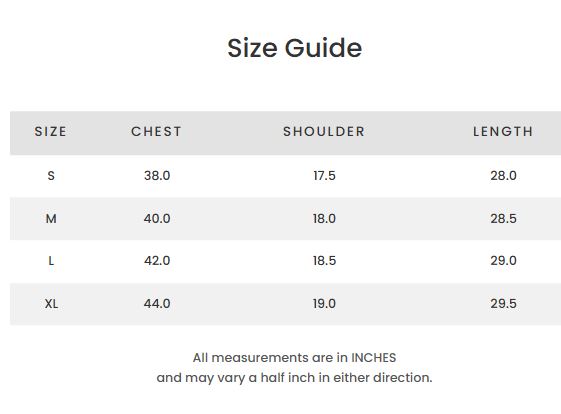Image resolution: width=561 pixels, height=414 pixels.
Task: Click chest value 40.0
Action: pos(157,218)
